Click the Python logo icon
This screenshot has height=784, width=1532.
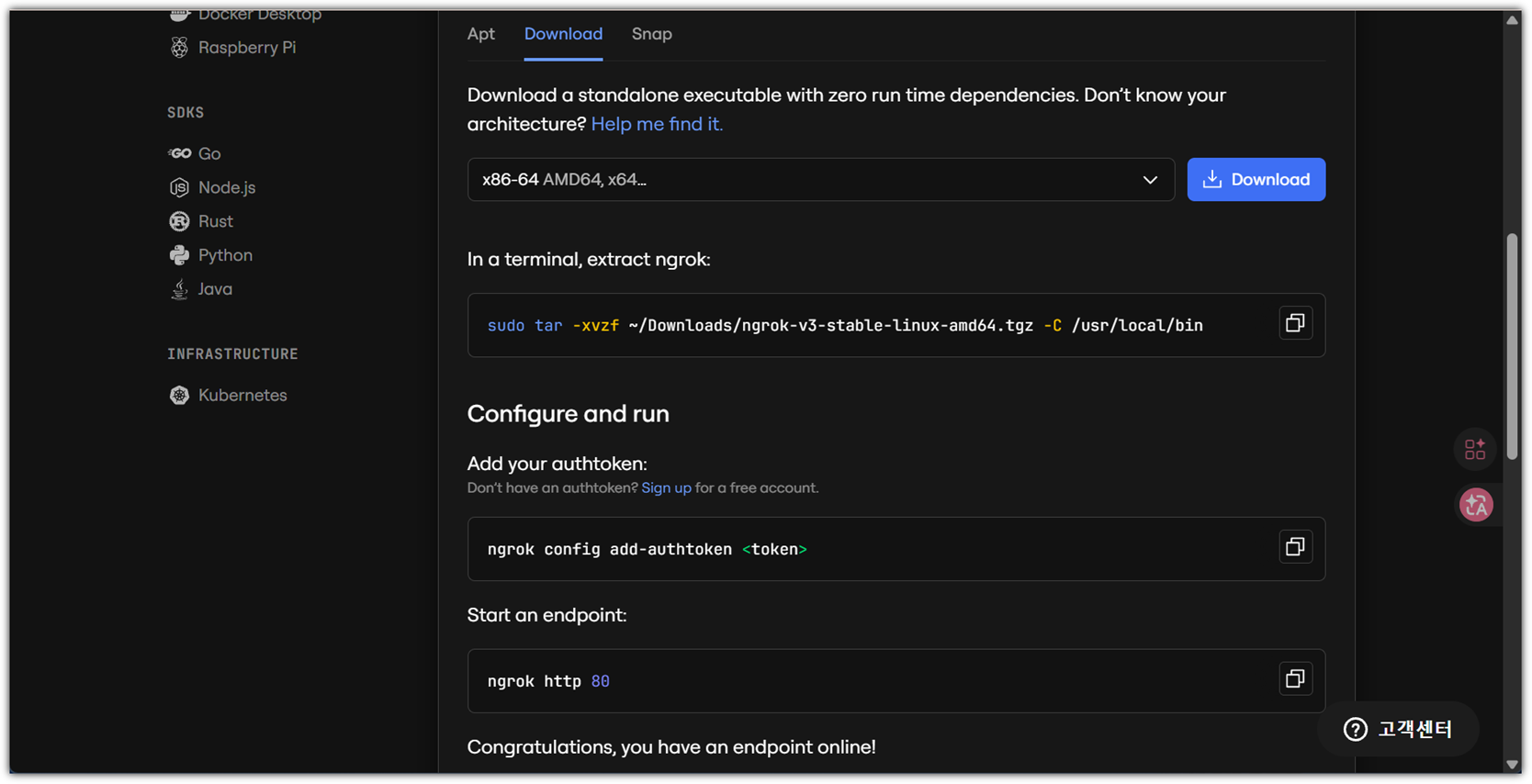(x=179, y=255)
